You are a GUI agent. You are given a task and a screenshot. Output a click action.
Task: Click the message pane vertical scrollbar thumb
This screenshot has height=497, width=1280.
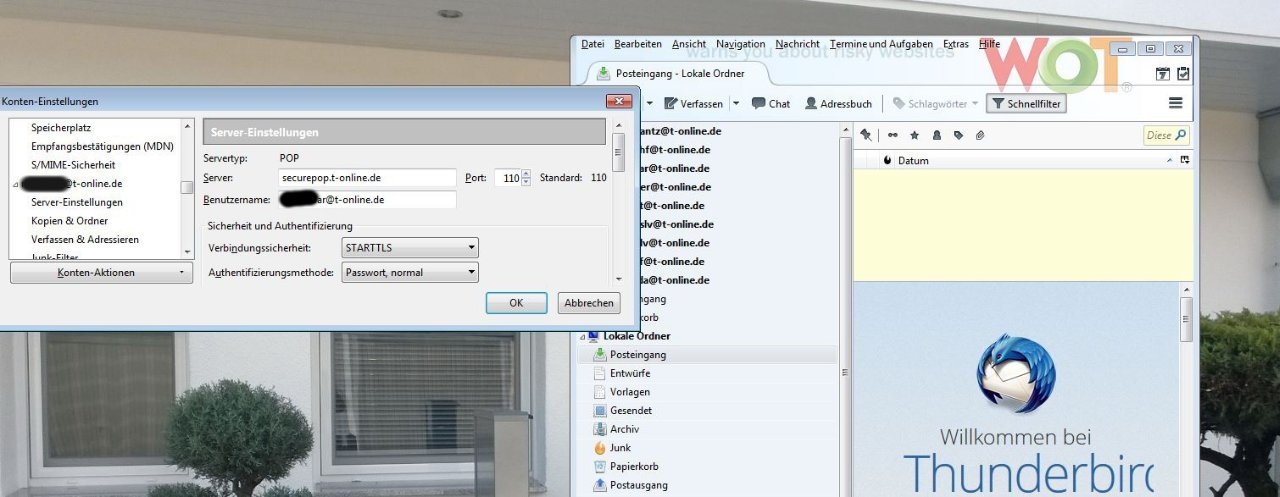coord(1187,319)
